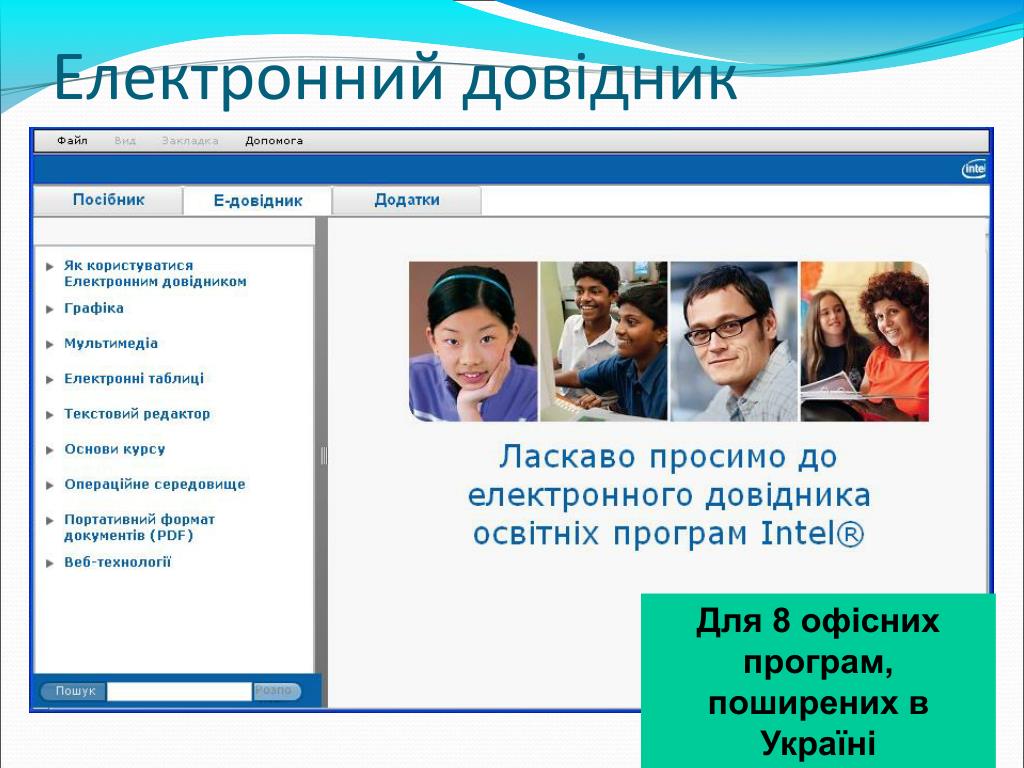
Task: Expand the Графіка section arrow
Action: 50,309
